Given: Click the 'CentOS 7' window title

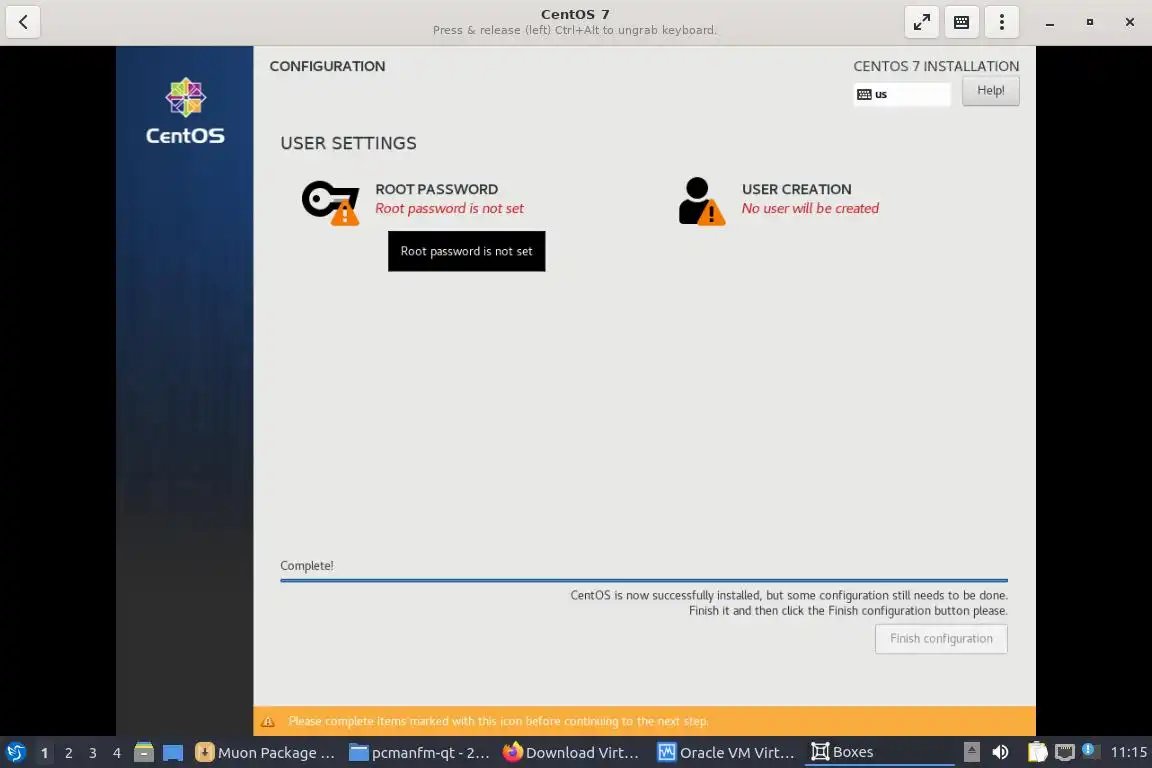Looking at the screenshot, I should 575,14.
